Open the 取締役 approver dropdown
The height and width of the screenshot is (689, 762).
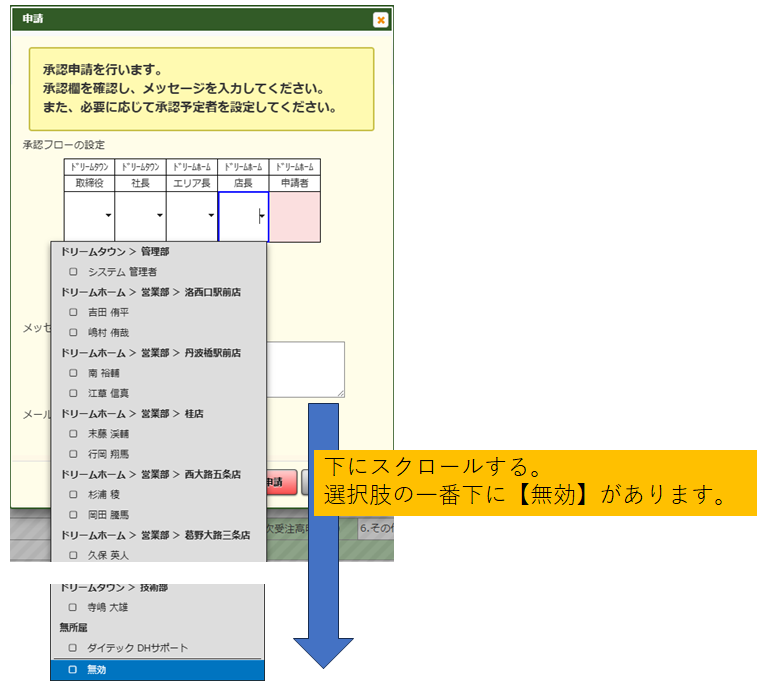click(108, 215)
